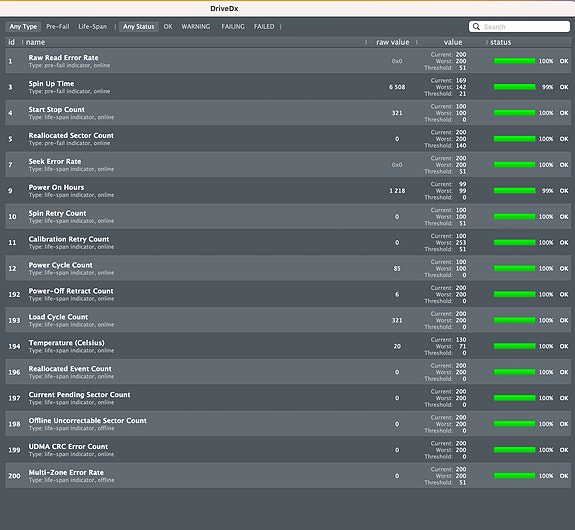This screenshot has height=530, width=575.
Task: Select the UDMA CRC Error Count row
Action: (288, 450)
